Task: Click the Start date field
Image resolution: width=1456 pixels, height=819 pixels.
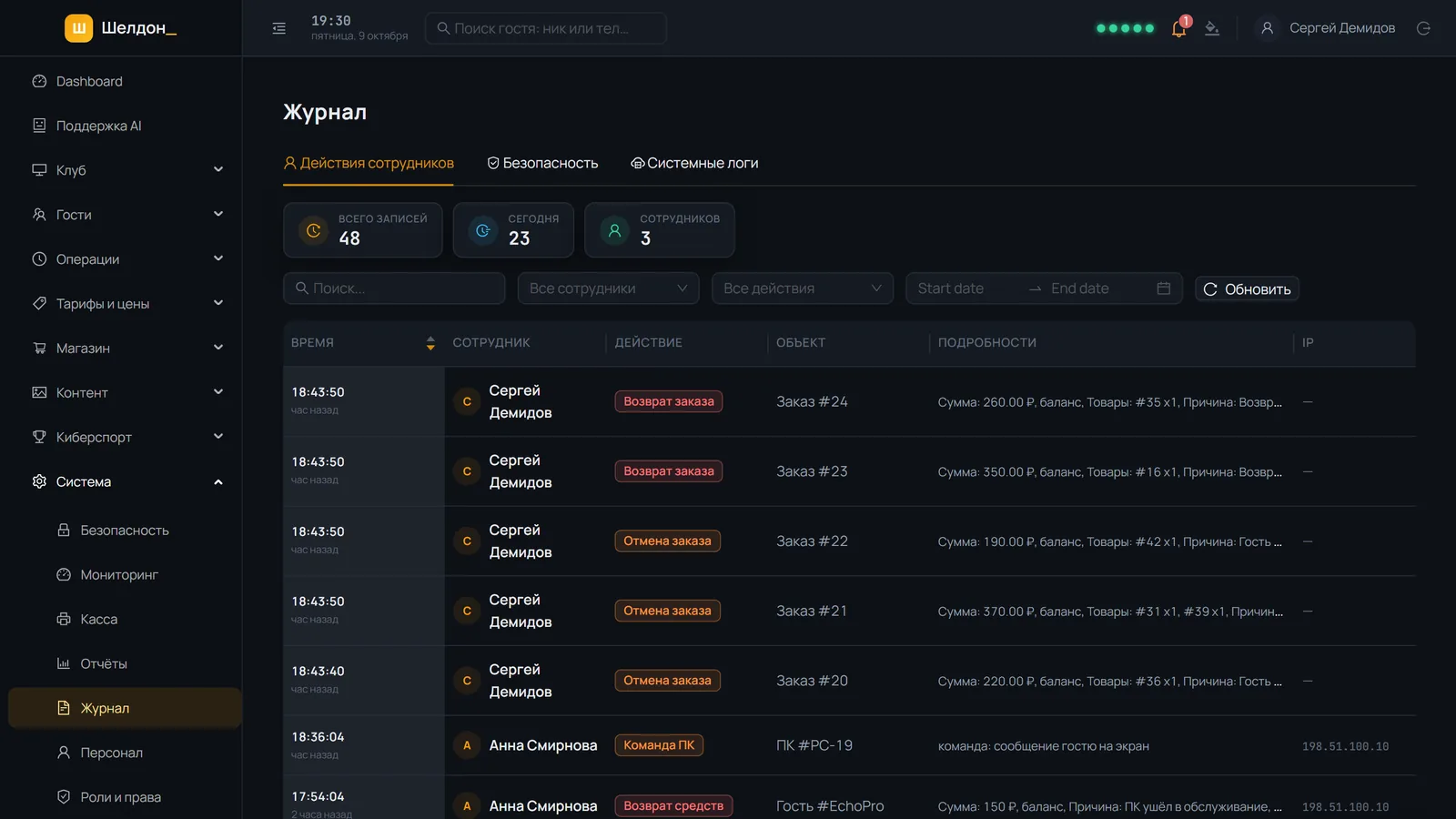Action: point(965,288)
